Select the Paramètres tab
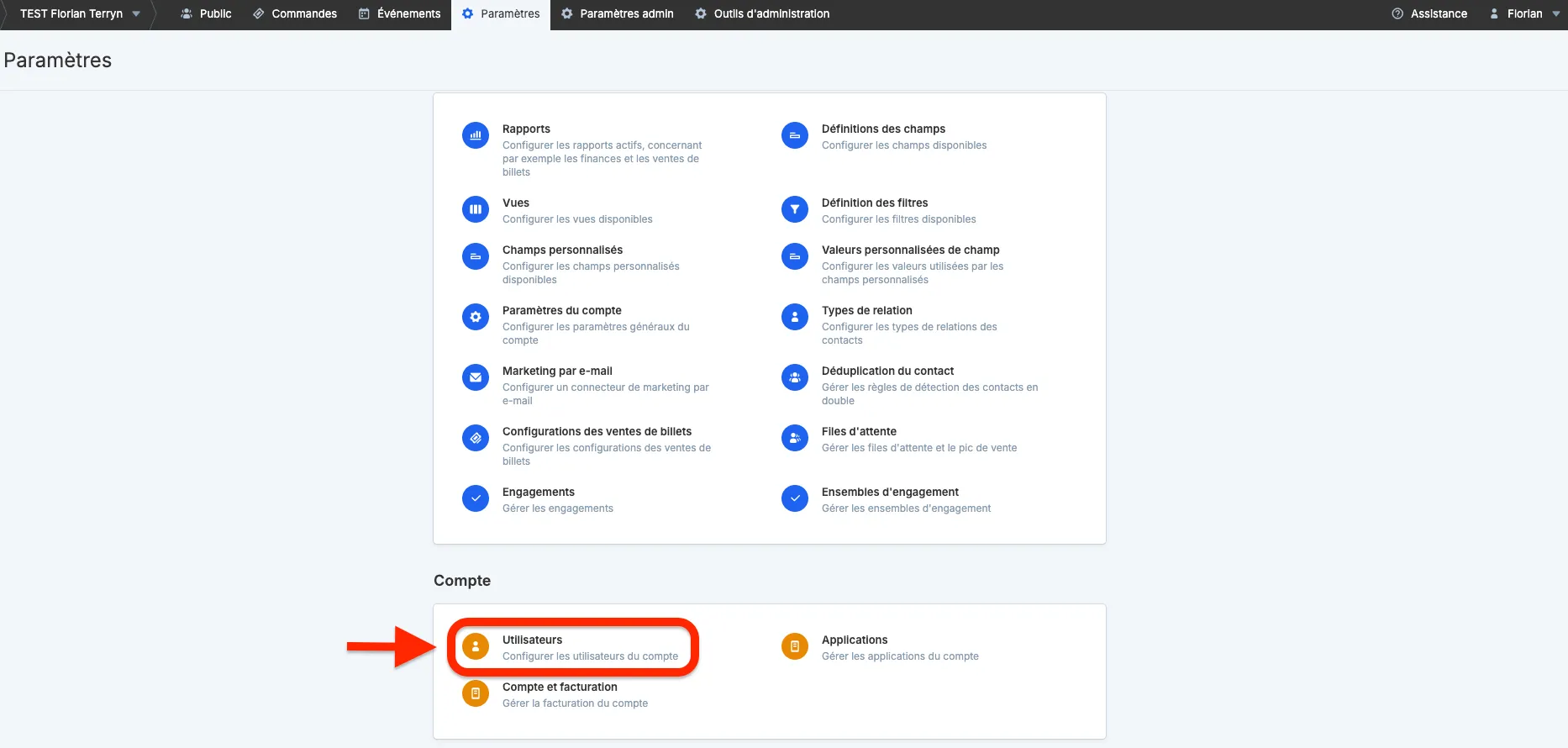 click(501, 13)
